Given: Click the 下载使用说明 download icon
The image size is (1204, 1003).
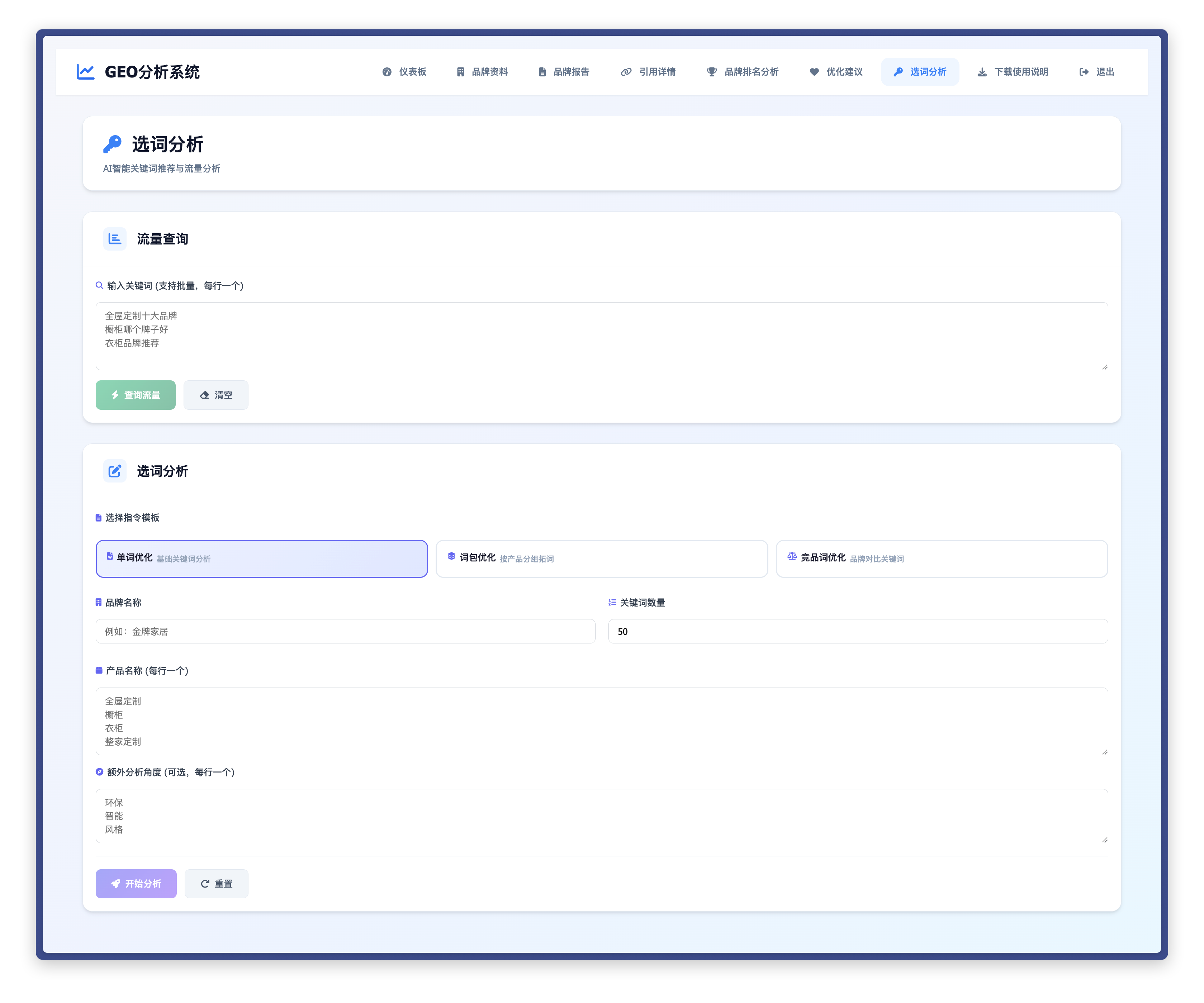Looking at the screenshot, I should point(982,72).
